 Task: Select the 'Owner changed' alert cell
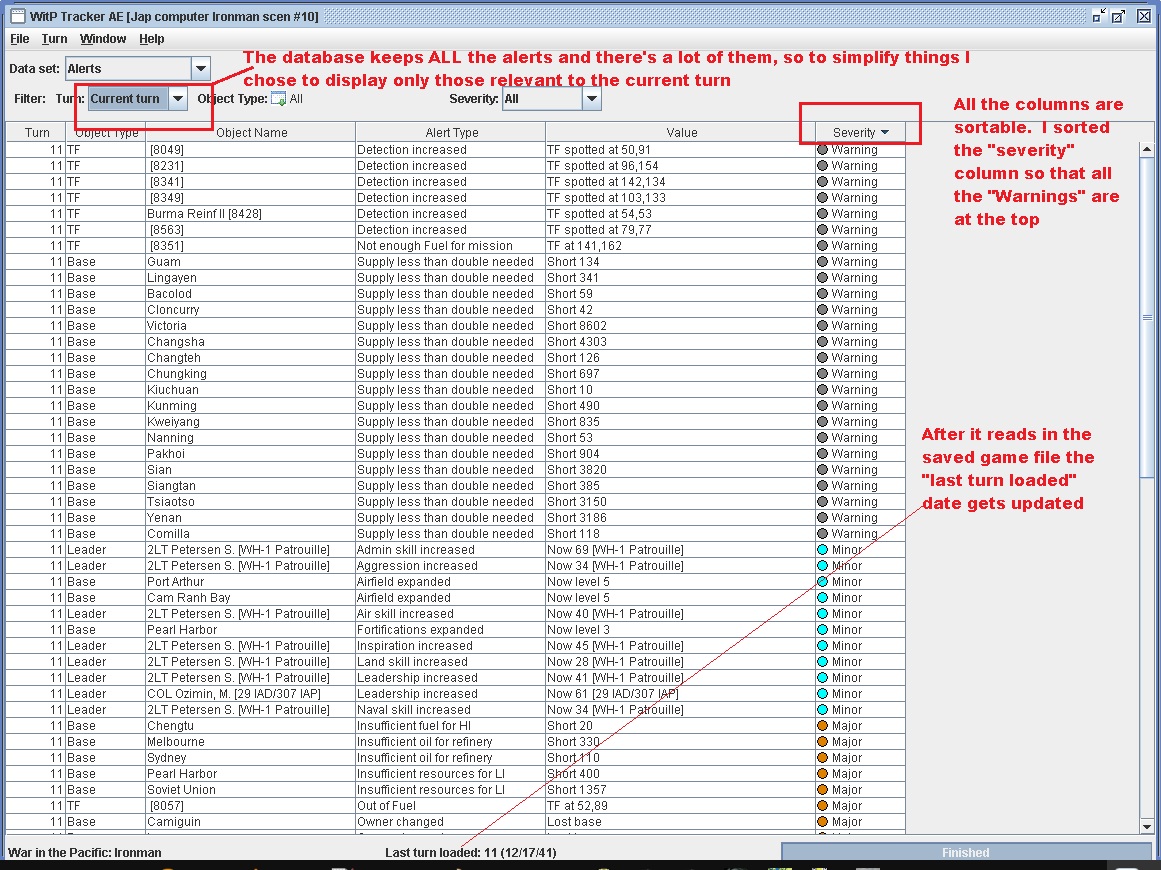tap(450, 822)
